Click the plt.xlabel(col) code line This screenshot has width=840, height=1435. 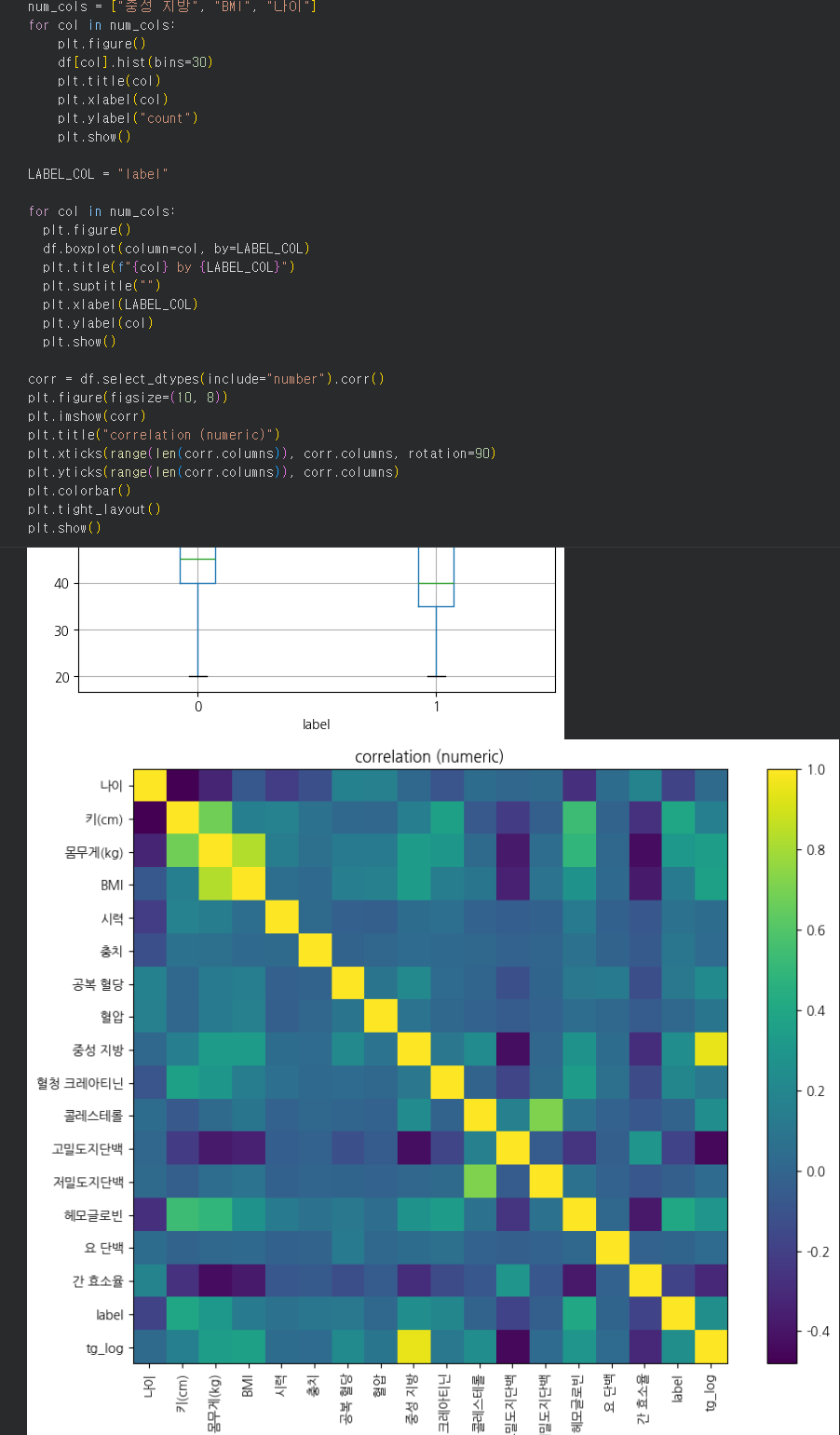(113, 100)
